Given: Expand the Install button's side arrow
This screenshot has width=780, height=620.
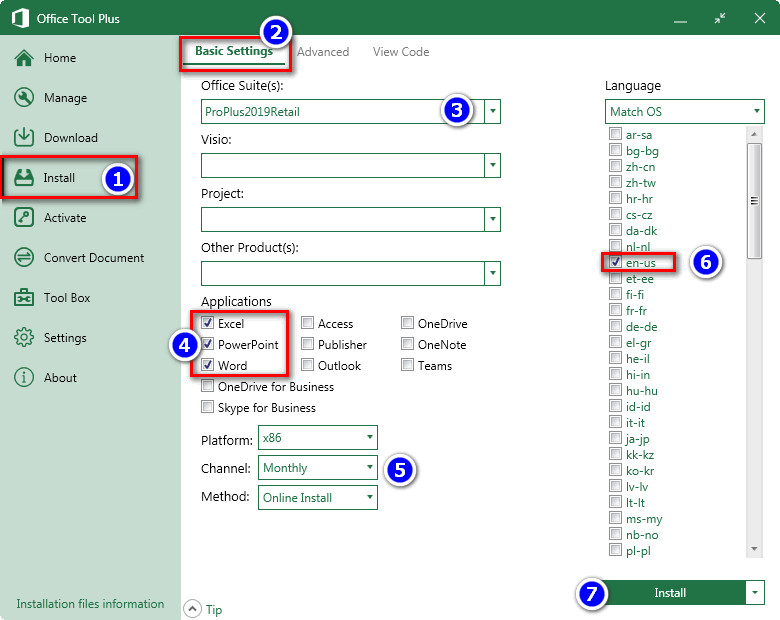Looking at the screenshot, I should (755, 592).
